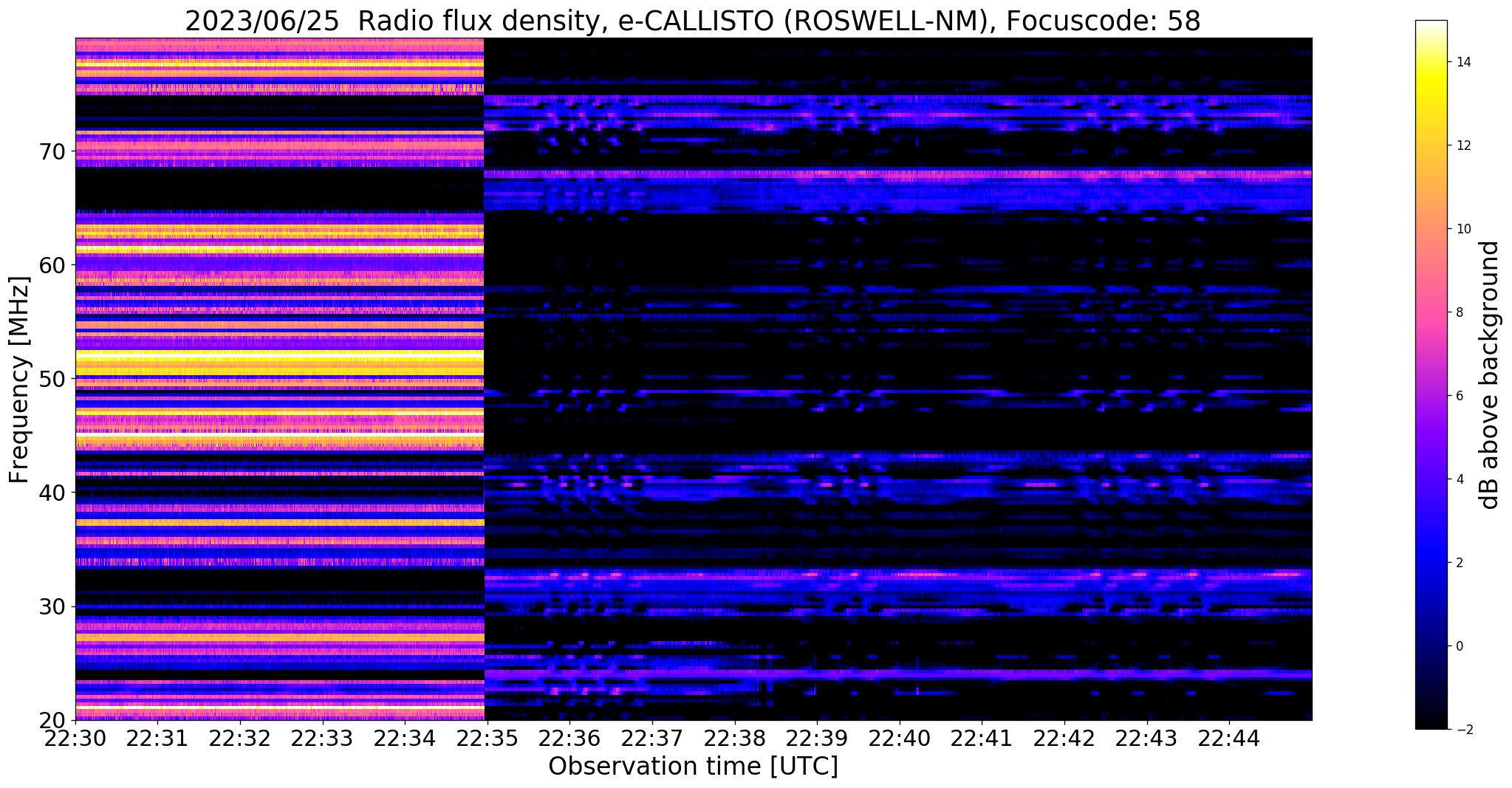Click the 22:30 time tick label
The width and height of the screenshot is (1512, 788).
[x=75, y=738]
